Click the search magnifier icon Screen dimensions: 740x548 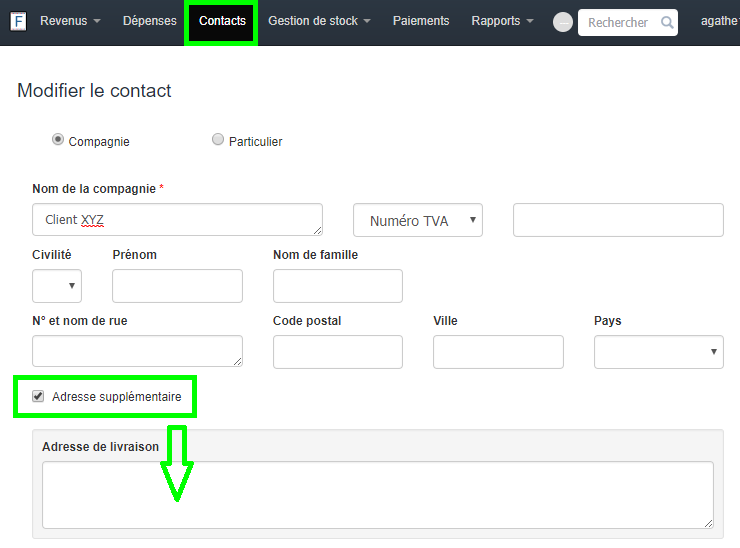pos(667,22)
